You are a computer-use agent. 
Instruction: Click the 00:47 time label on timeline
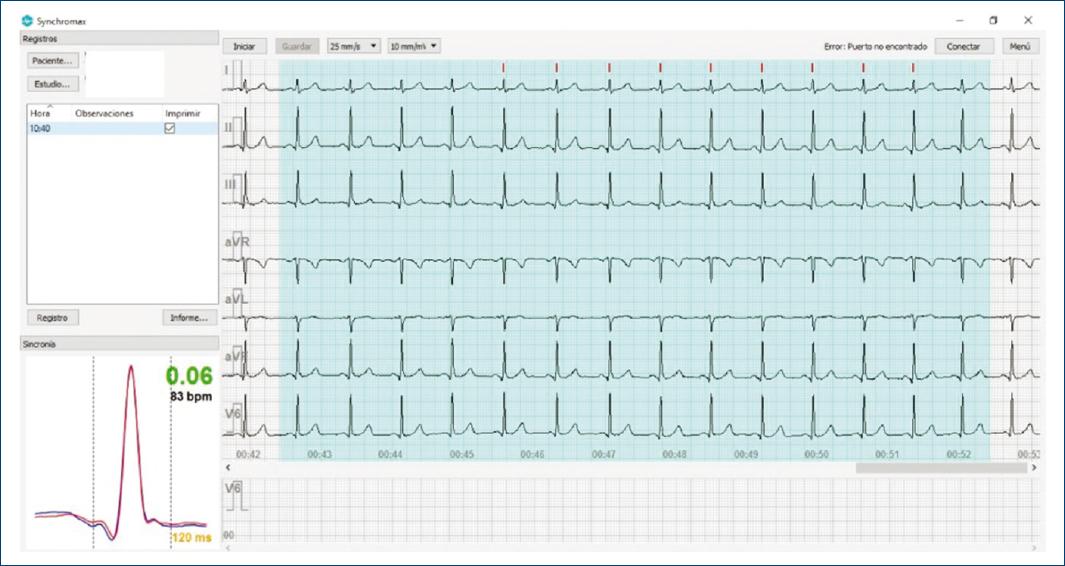[603, 454]
